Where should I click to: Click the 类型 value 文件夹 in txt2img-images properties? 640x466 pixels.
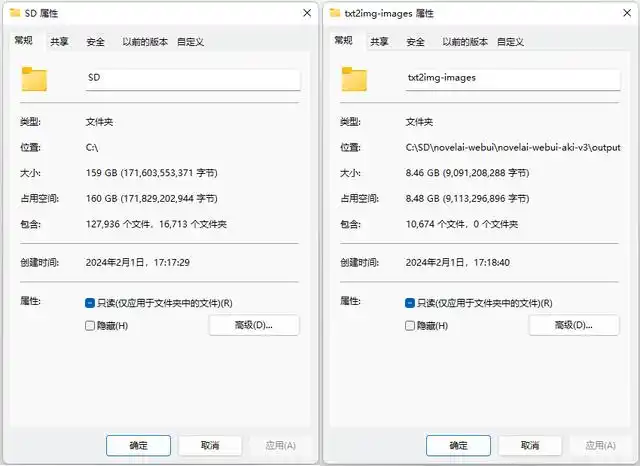[x=419, y=122]
